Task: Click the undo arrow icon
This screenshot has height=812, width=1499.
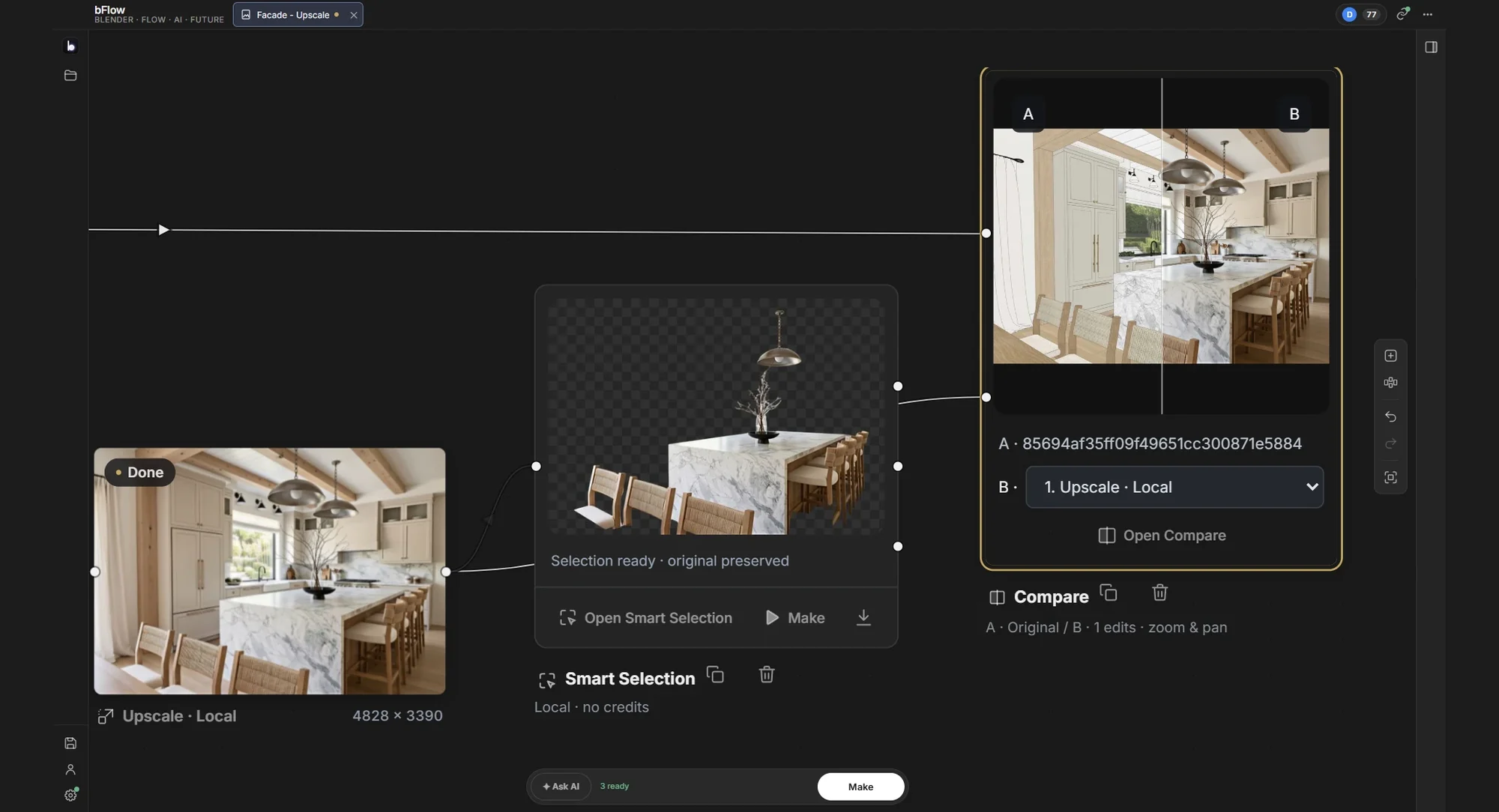Action: pyautogui.click(x=1390, y=416)
